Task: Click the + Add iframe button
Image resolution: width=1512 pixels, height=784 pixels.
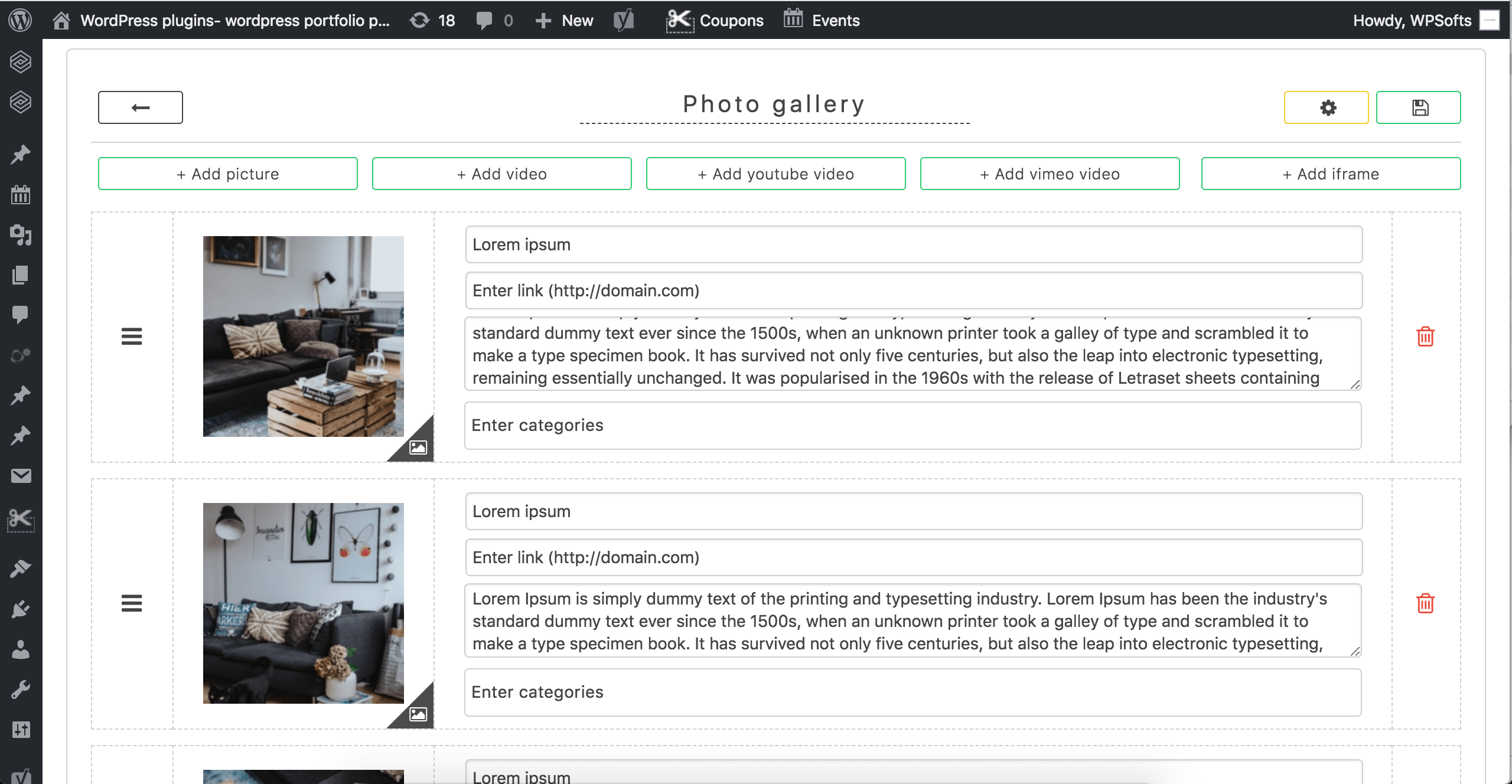Action: [x=1331, y=174]
